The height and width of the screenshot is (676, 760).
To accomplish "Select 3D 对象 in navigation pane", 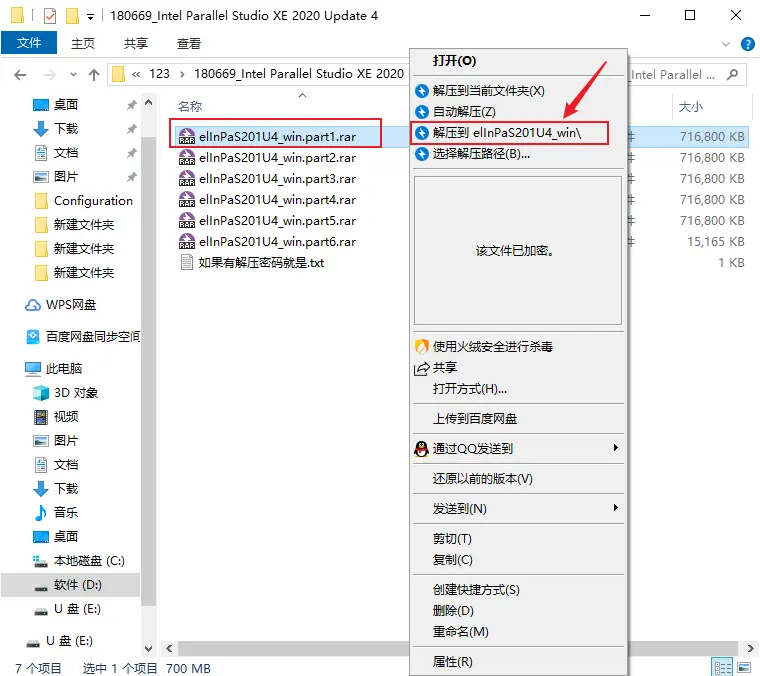I will click(65, 393).
